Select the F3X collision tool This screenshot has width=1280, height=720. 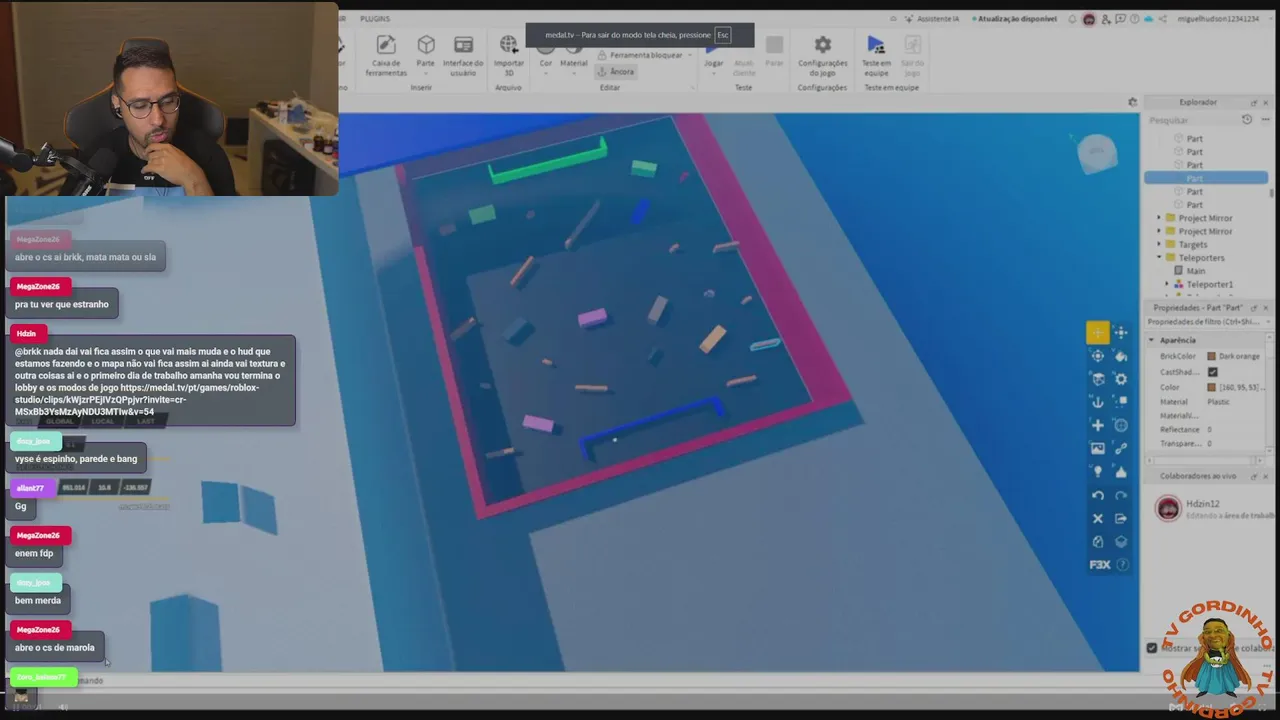pos(1121,402)
